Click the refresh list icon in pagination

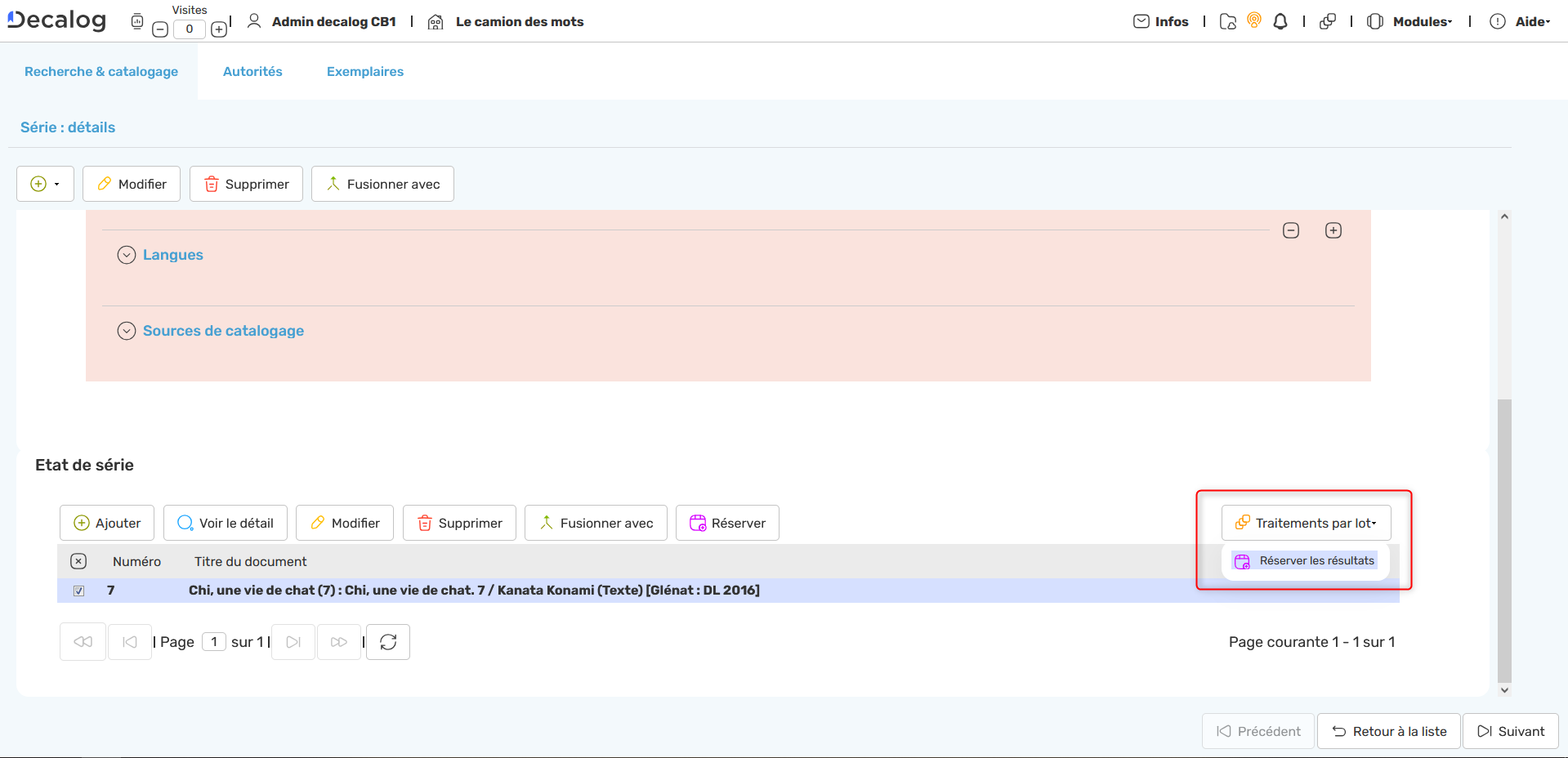pos(388,642)
